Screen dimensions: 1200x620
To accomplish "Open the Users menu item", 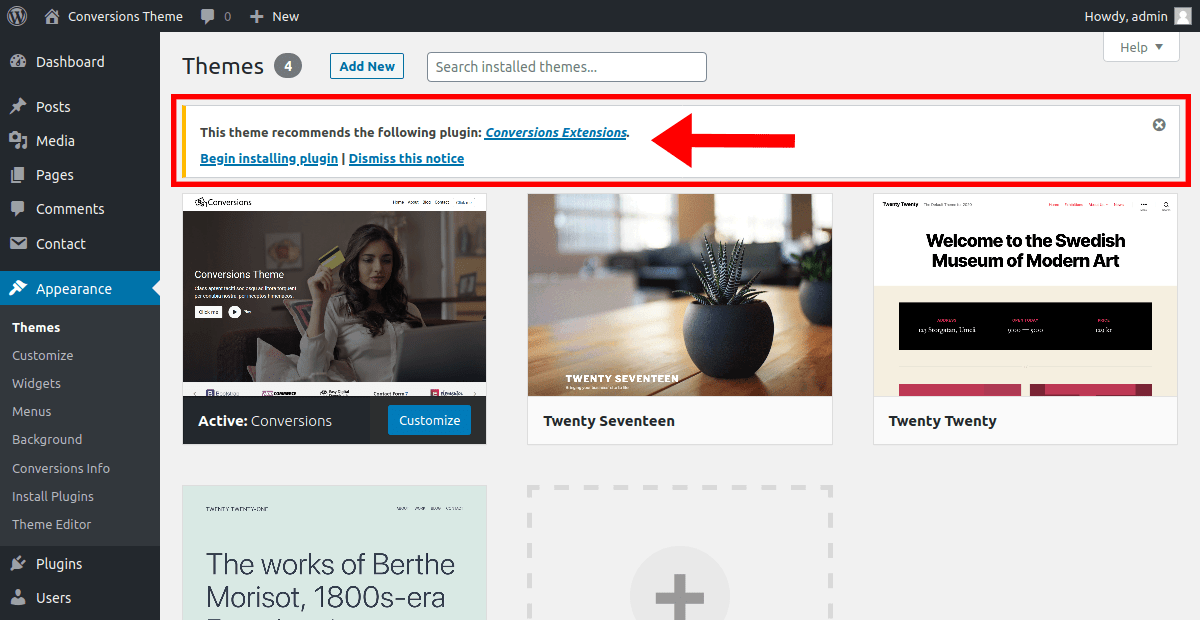I will 80,598.
